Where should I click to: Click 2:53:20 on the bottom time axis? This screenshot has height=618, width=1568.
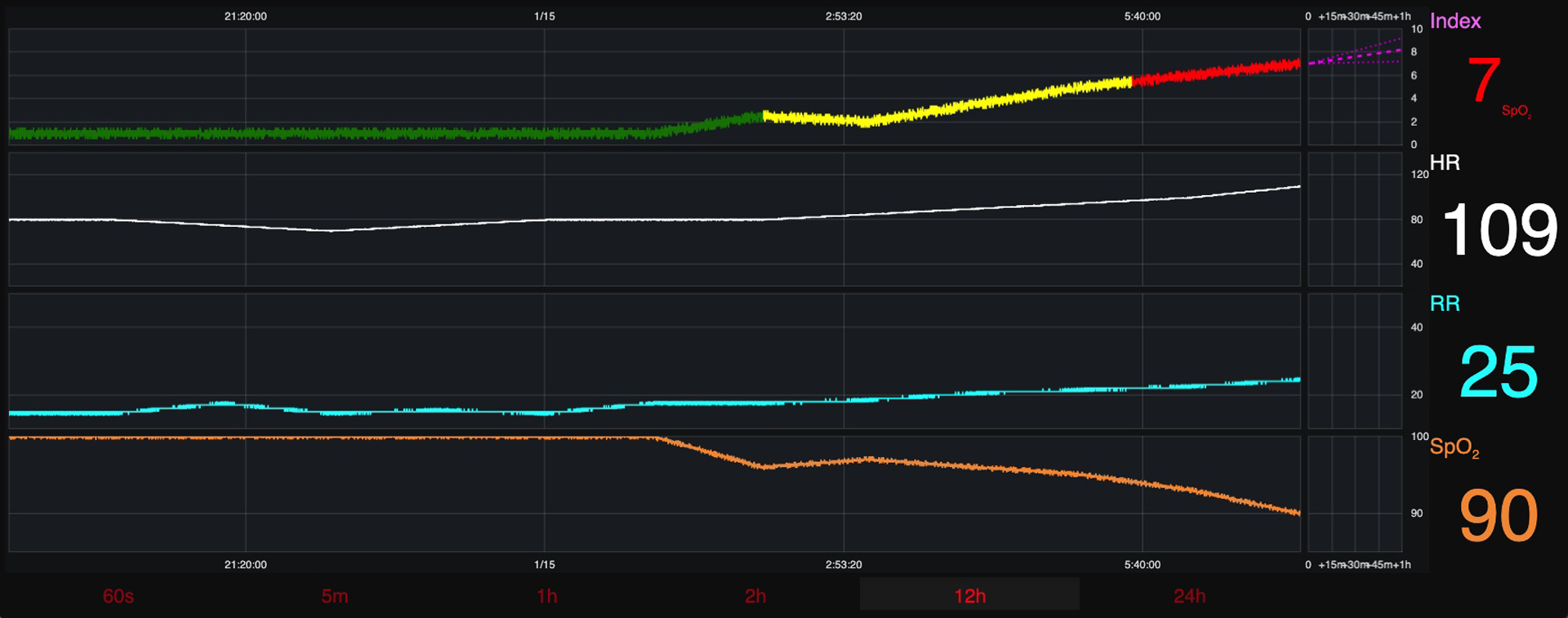844,564
